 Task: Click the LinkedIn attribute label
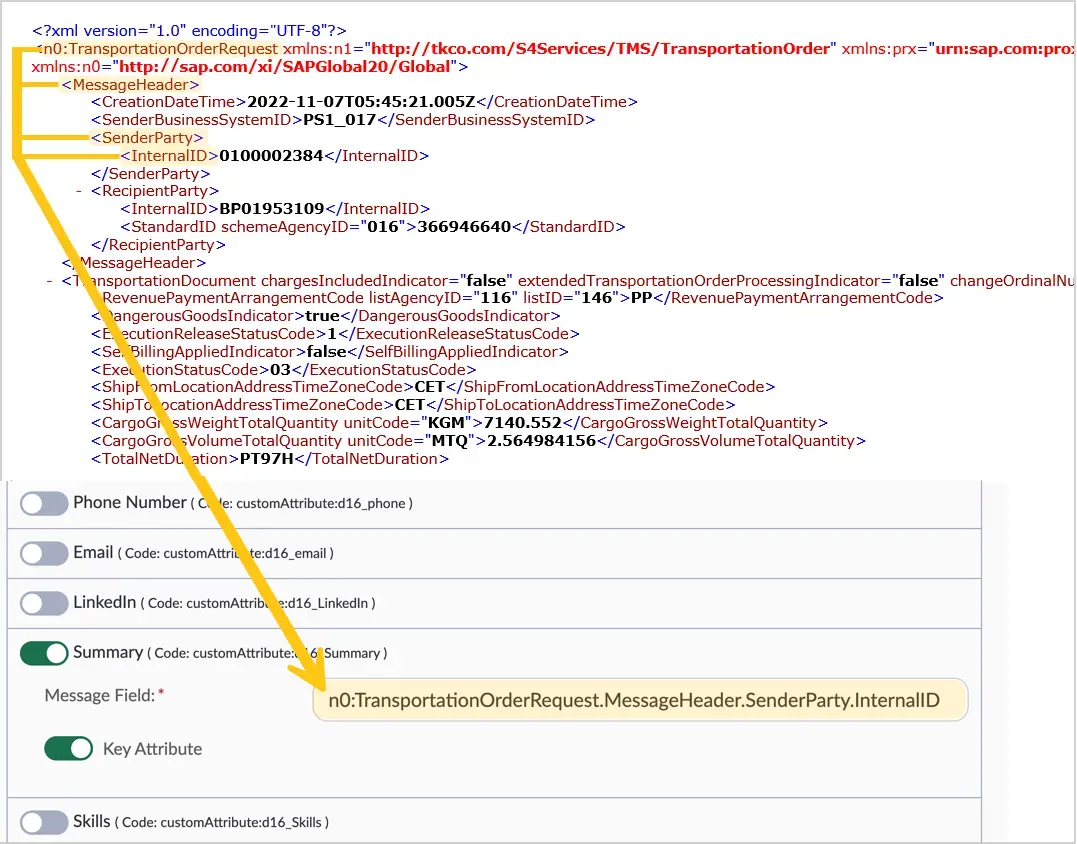click(104, 602)
